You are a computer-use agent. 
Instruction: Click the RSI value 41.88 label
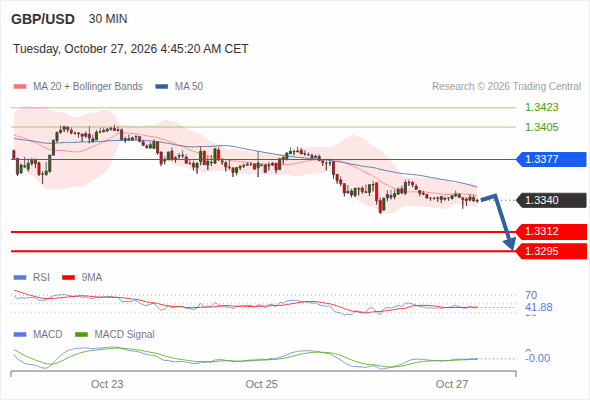click(539, 307)
